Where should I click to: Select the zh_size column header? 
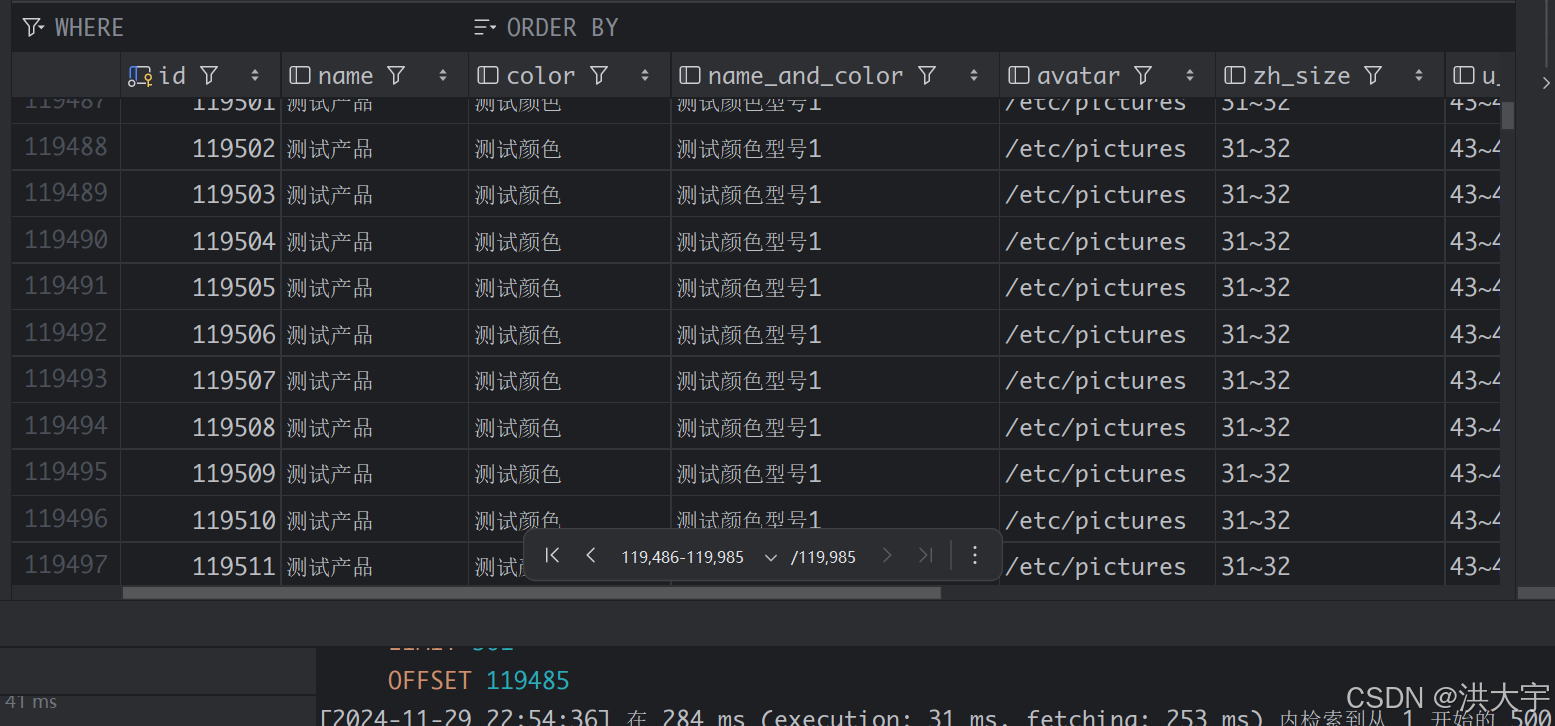point(1330,75)
